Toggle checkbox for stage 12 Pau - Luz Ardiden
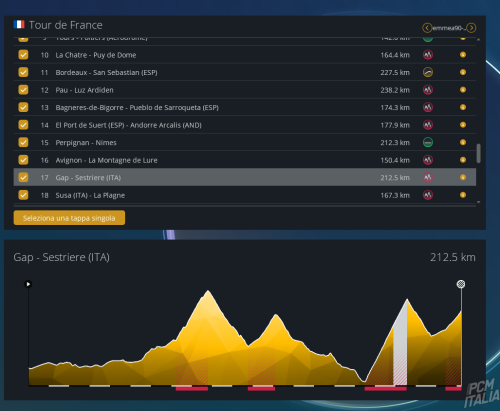This screenshot has height=411, width=500. [23, 90]
